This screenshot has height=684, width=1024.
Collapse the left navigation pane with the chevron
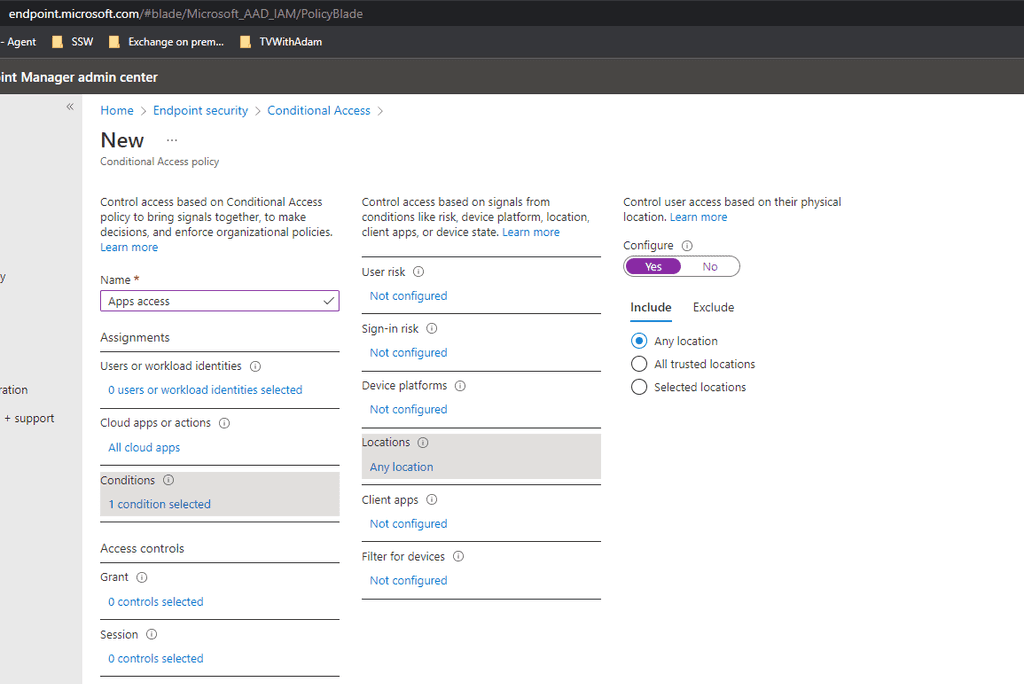click(x=69, y=106)
